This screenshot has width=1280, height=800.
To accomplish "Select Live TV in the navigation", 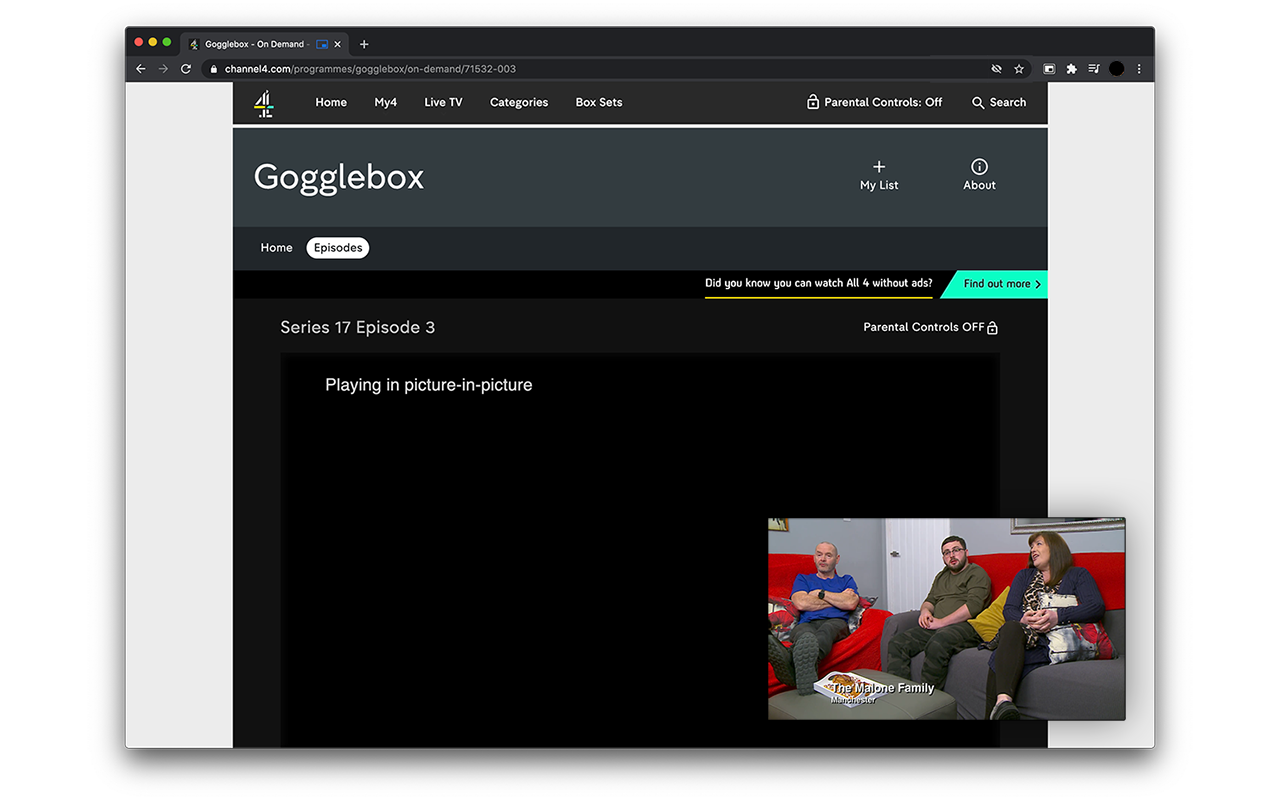I will (442, 102).
